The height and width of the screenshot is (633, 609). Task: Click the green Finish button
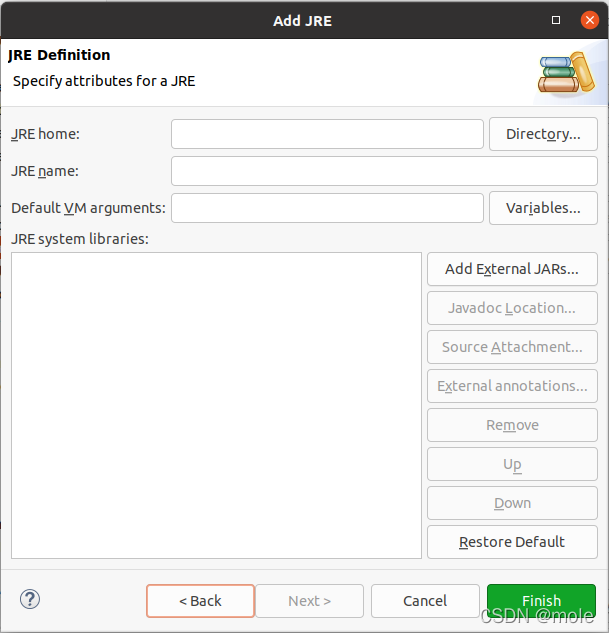click(541, 601)
